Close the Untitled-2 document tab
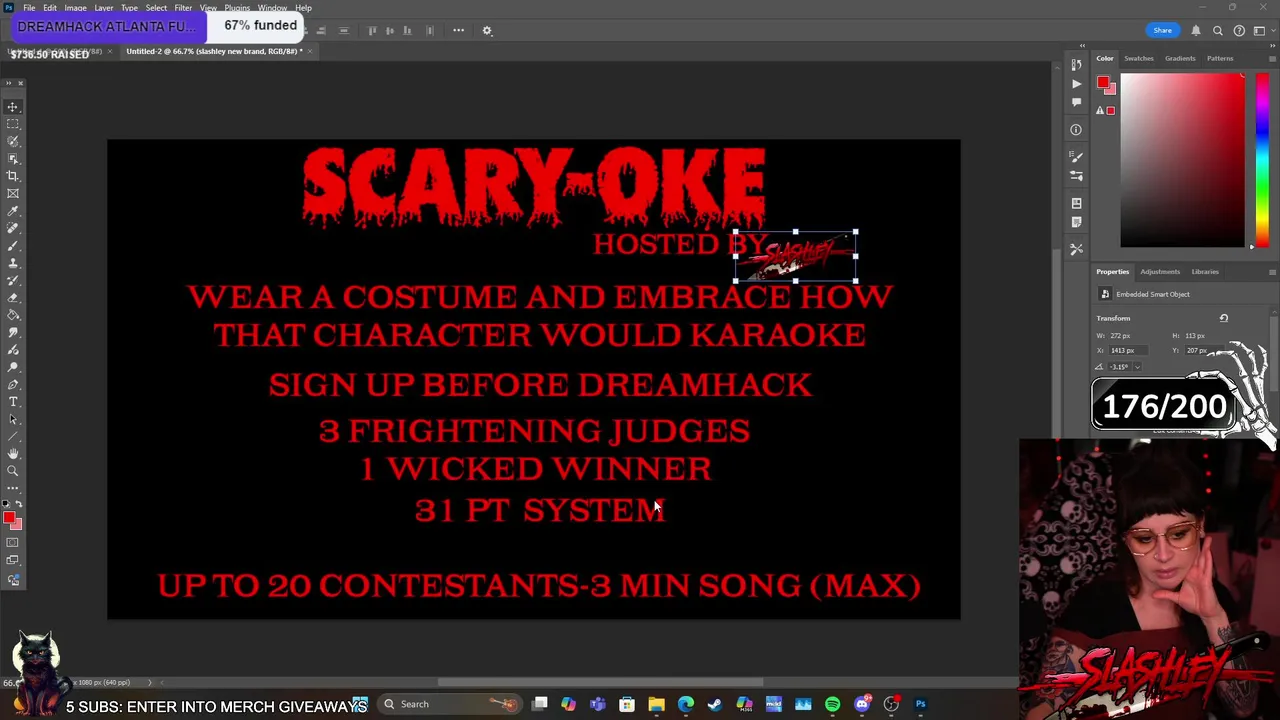The width and height of the screenshot is (1280, 720). 310,51
